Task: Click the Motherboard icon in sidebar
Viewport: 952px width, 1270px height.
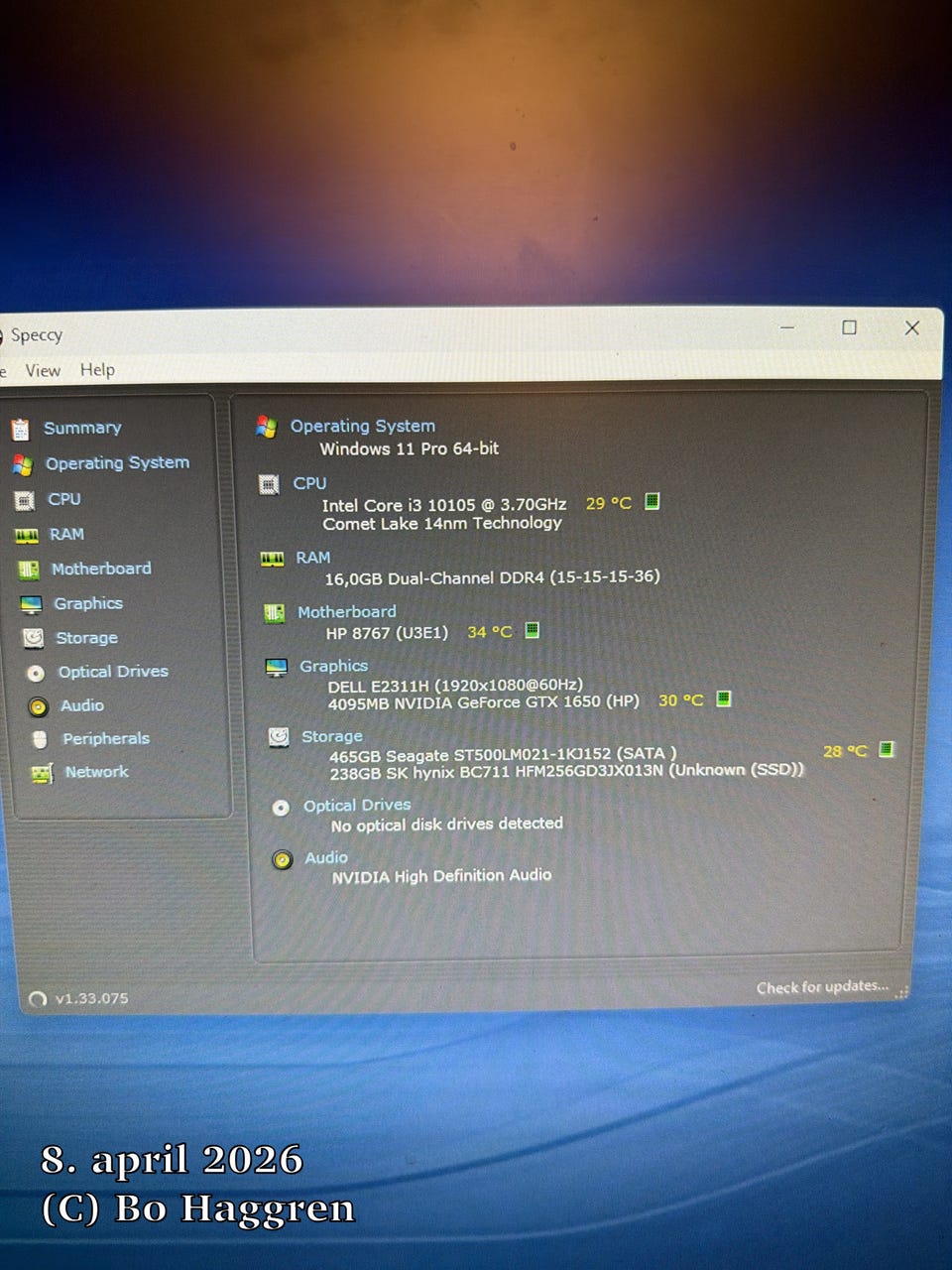Action: [x=29, y=570]
